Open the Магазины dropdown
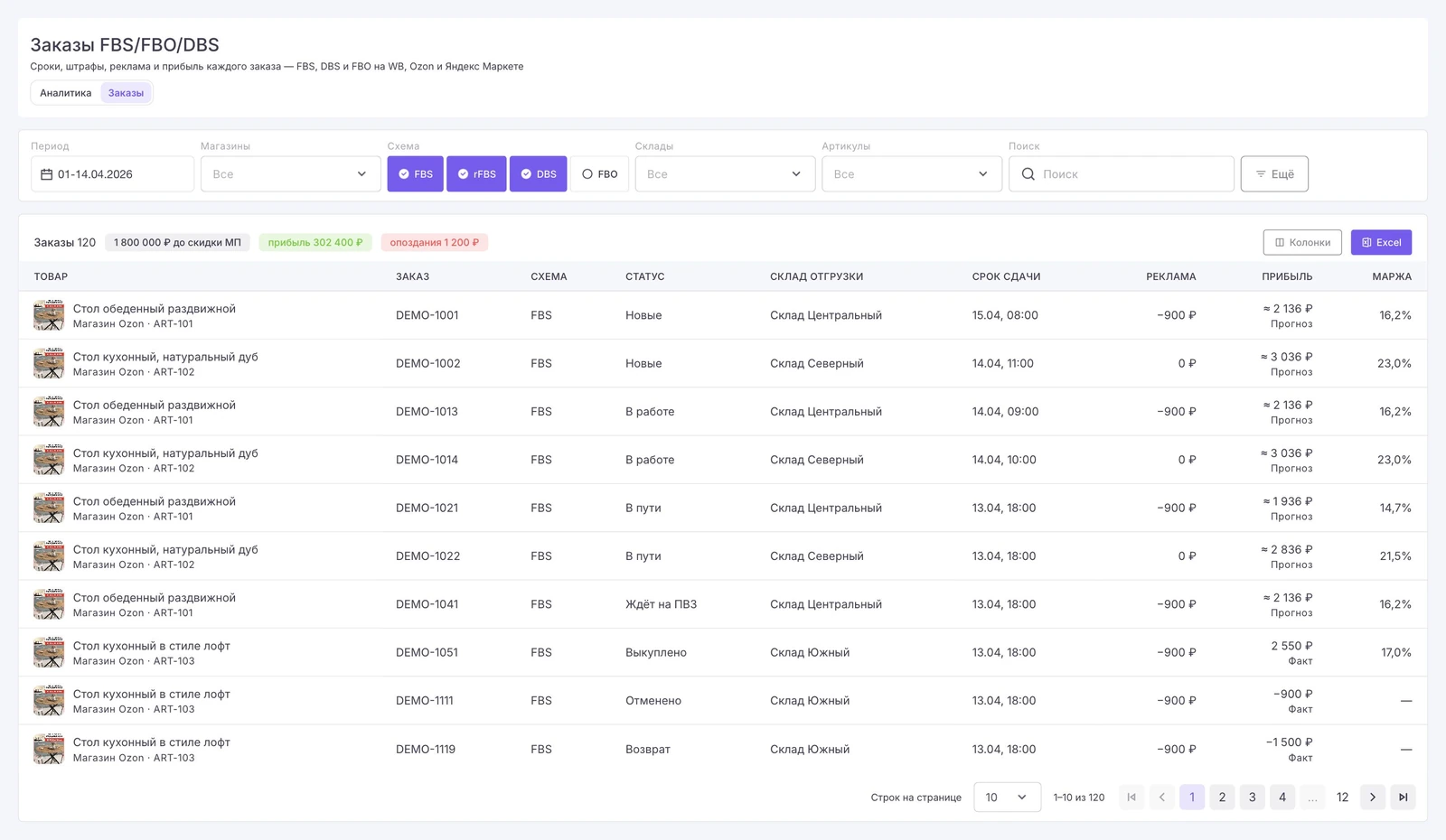 290,174
